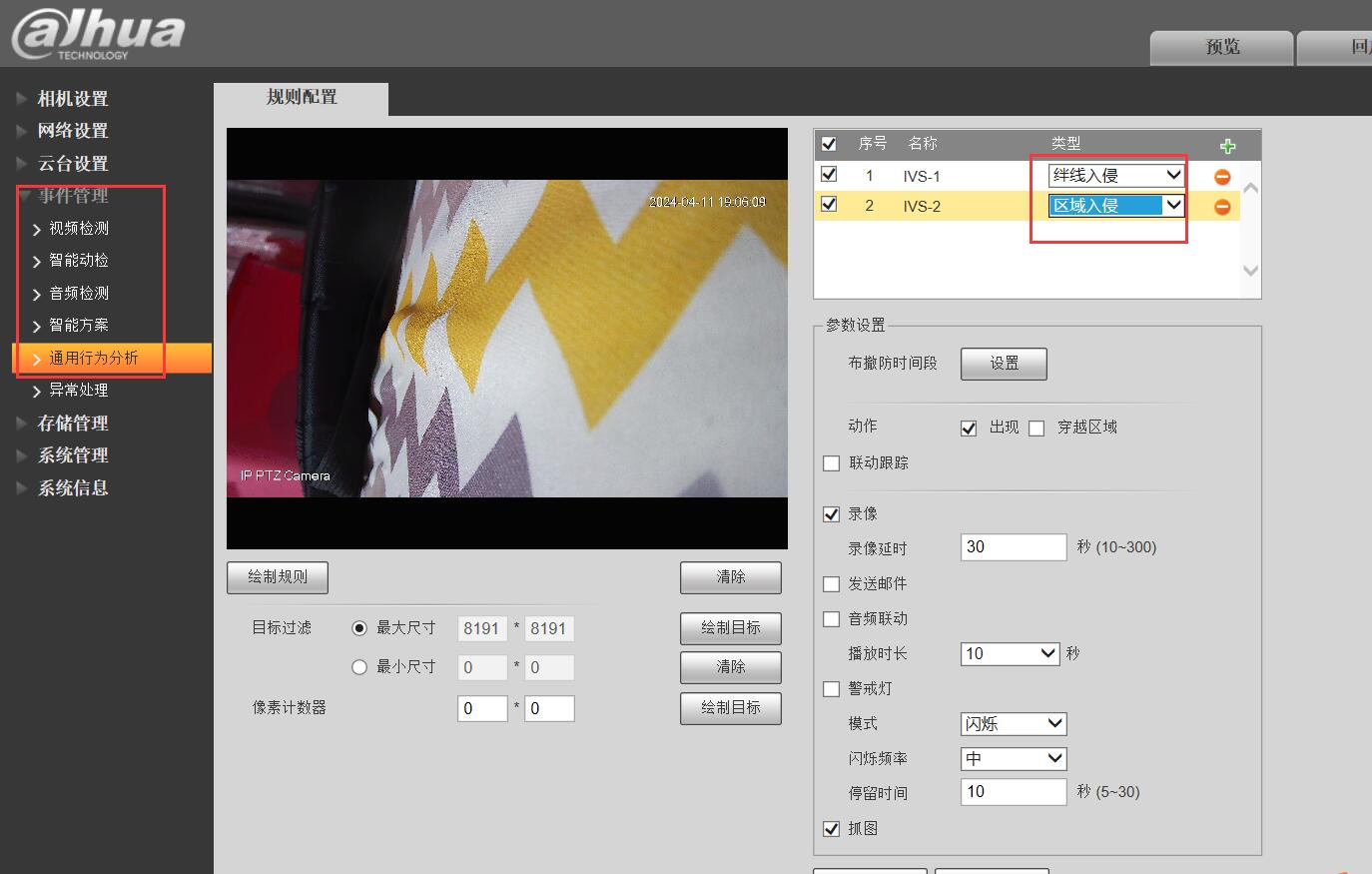Screen dimensions: 1372x874
Task: Switch to 预览 tab
Action: coord(1221,47)
